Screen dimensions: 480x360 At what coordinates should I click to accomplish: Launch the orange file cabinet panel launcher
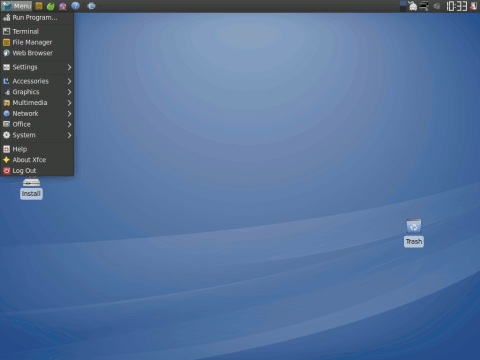pos(39,6)
